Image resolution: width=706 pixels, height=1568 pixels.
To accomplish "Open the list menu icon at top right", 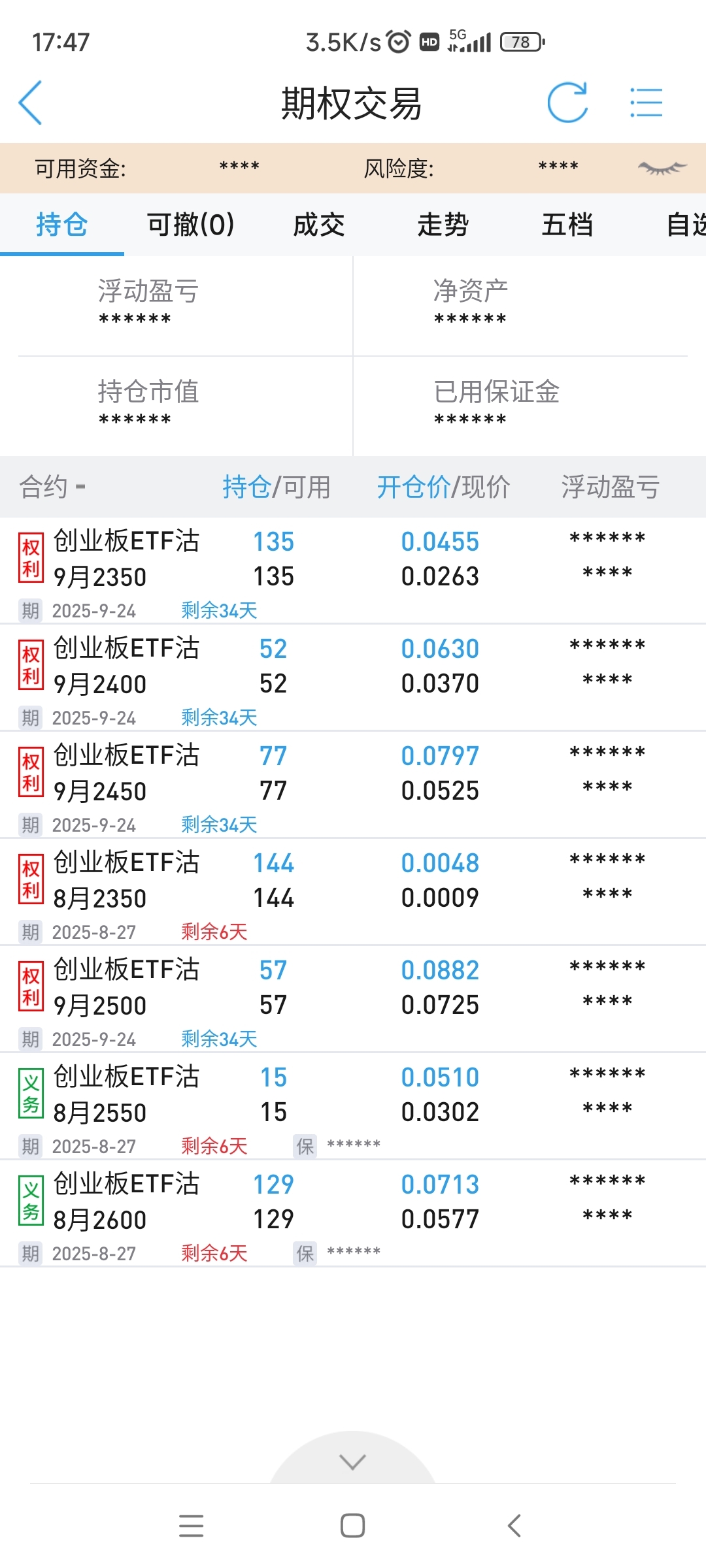I will 646,103.
